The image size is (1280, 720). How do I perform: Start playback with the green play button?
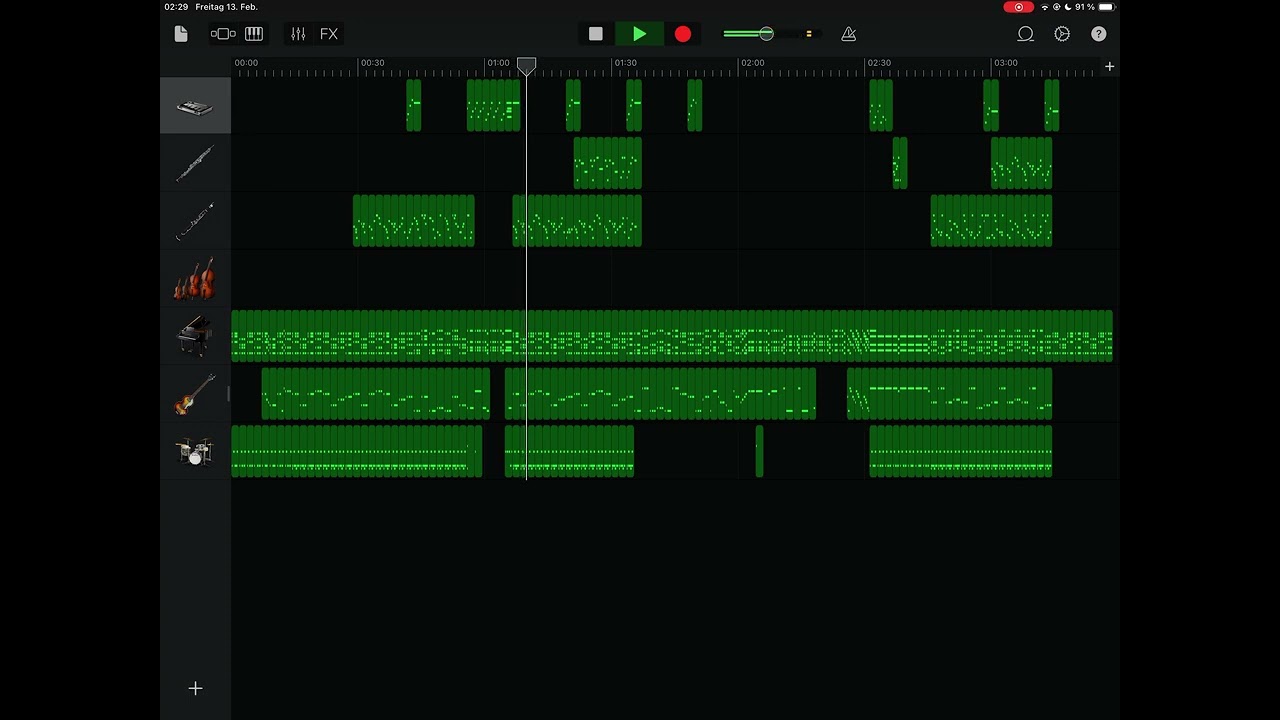point(640,34)
